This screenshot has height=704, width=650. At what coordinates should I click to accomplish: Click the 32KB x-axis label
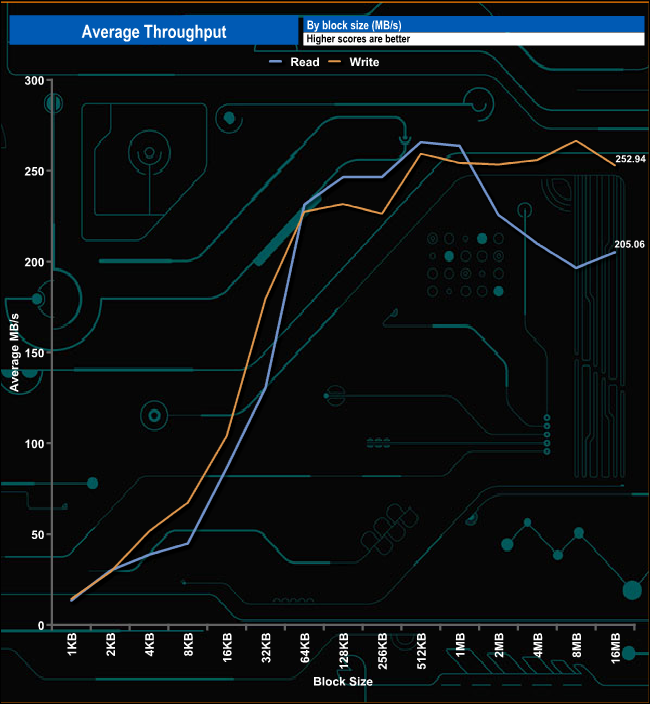[x=266, y=647]
